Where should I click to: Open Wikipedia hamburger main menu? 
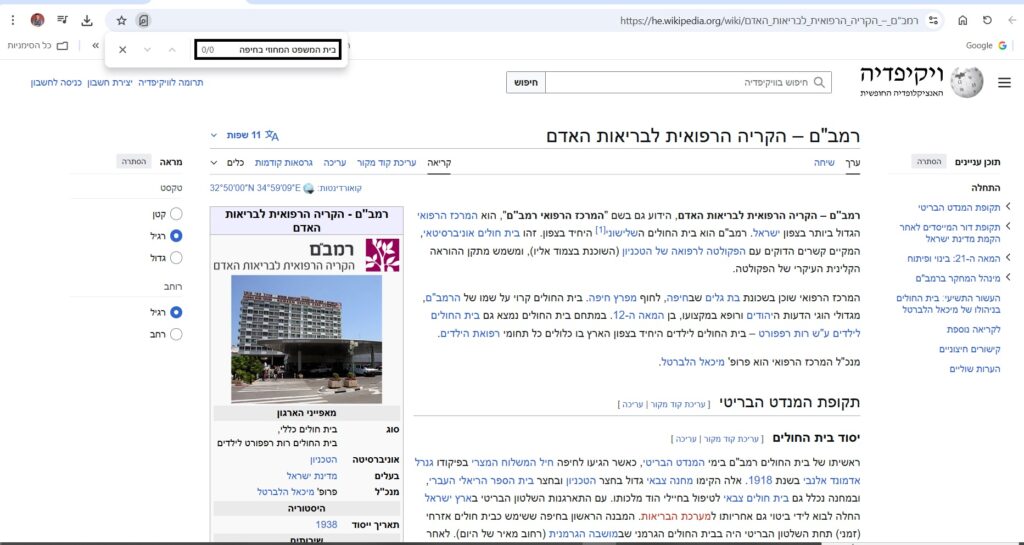pyautogui.click(x=1004, y=83)
